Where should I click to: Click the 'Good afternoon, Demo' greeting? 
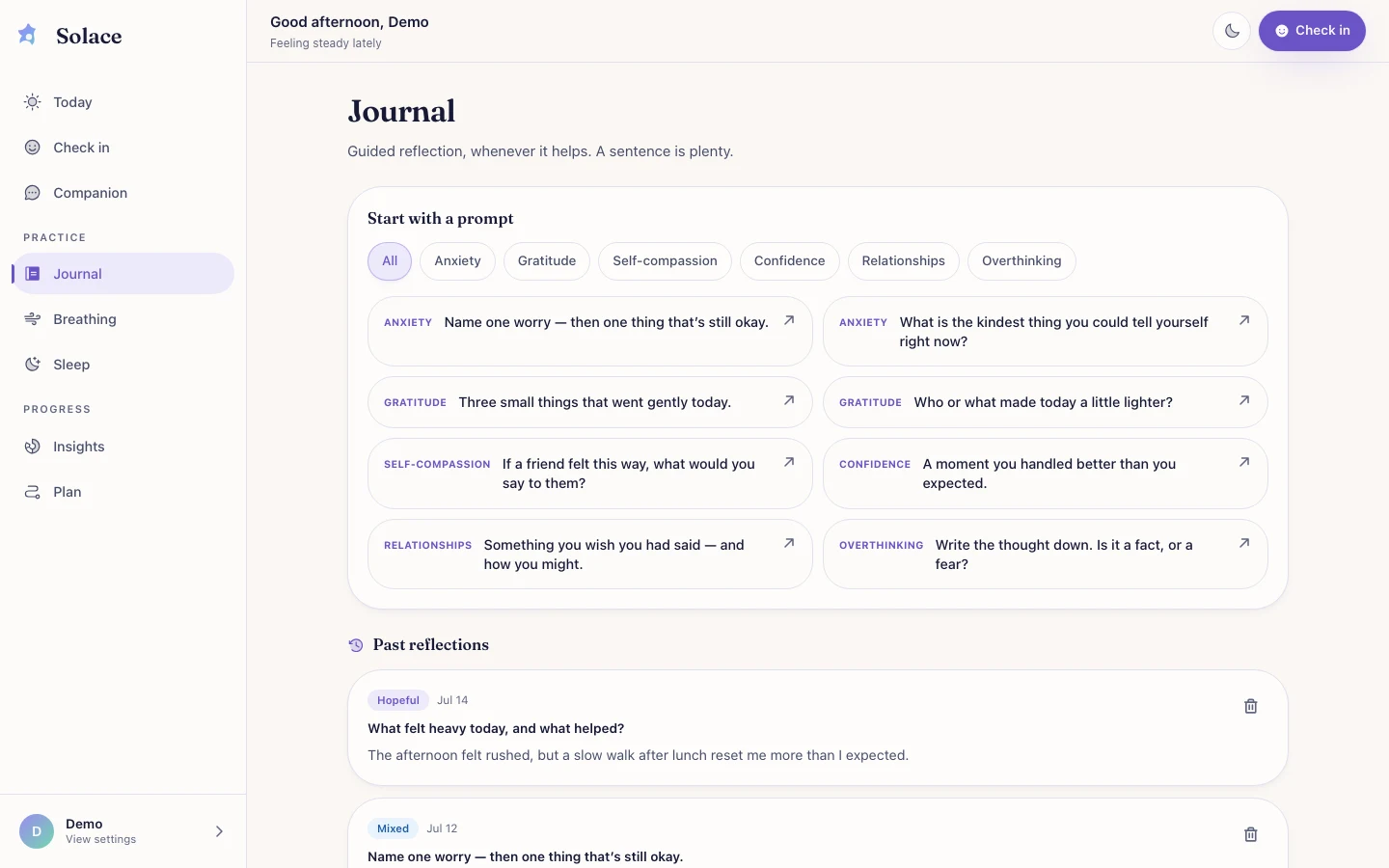click(349, 22)
